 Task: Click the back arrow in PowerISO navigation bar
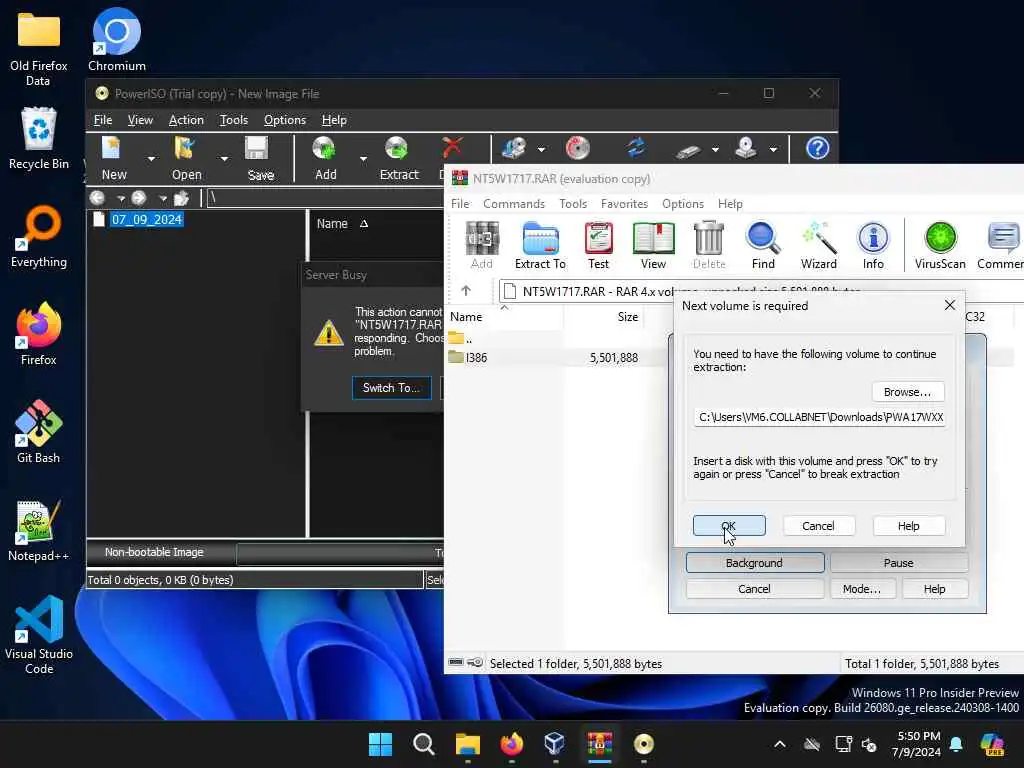[97, 197]
